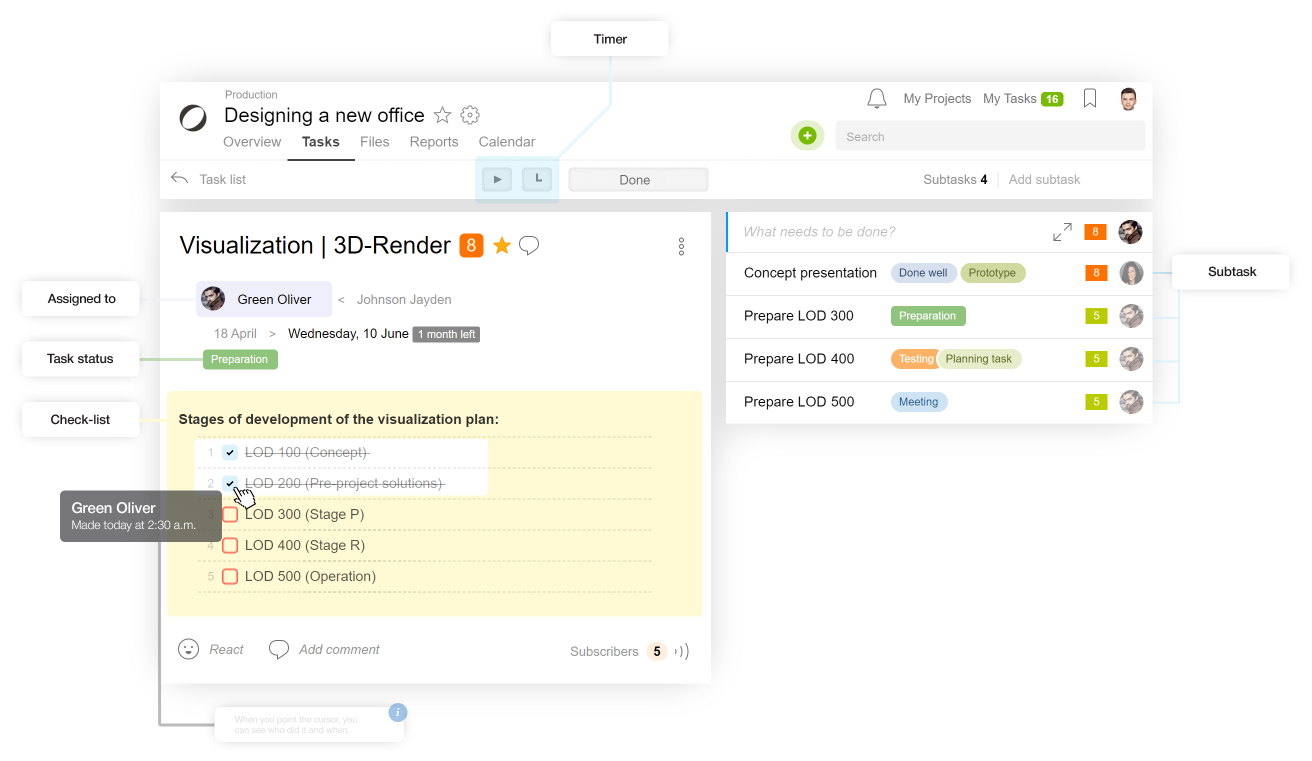Viewport: 1312px width, 761px height.
Task: Click the bookmark icon in header
Action: (x=1090, y=98)
